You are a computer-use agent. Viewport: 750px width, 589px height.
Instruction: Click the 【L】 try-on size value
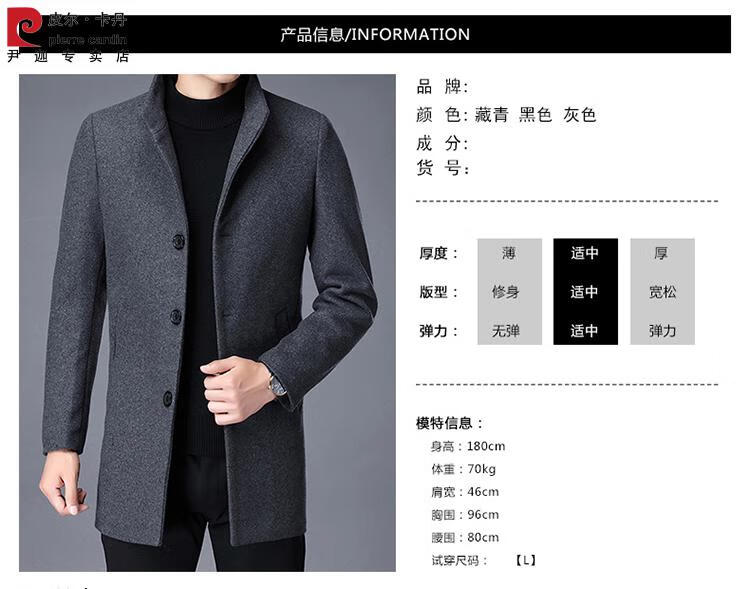tap(525, 560)
